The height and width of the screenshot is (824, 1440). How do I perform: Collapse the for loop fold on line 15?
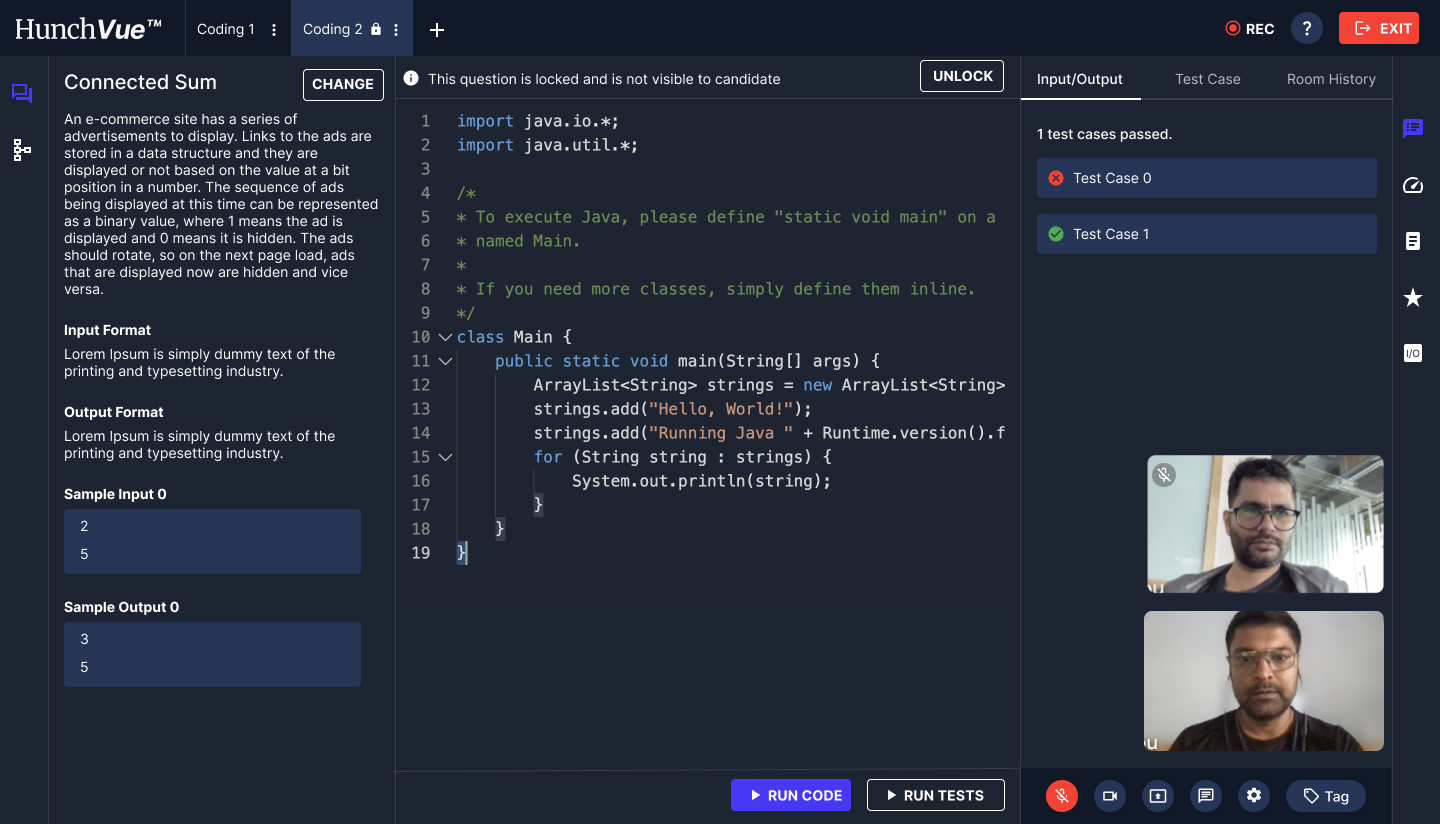tap(446, 457)
